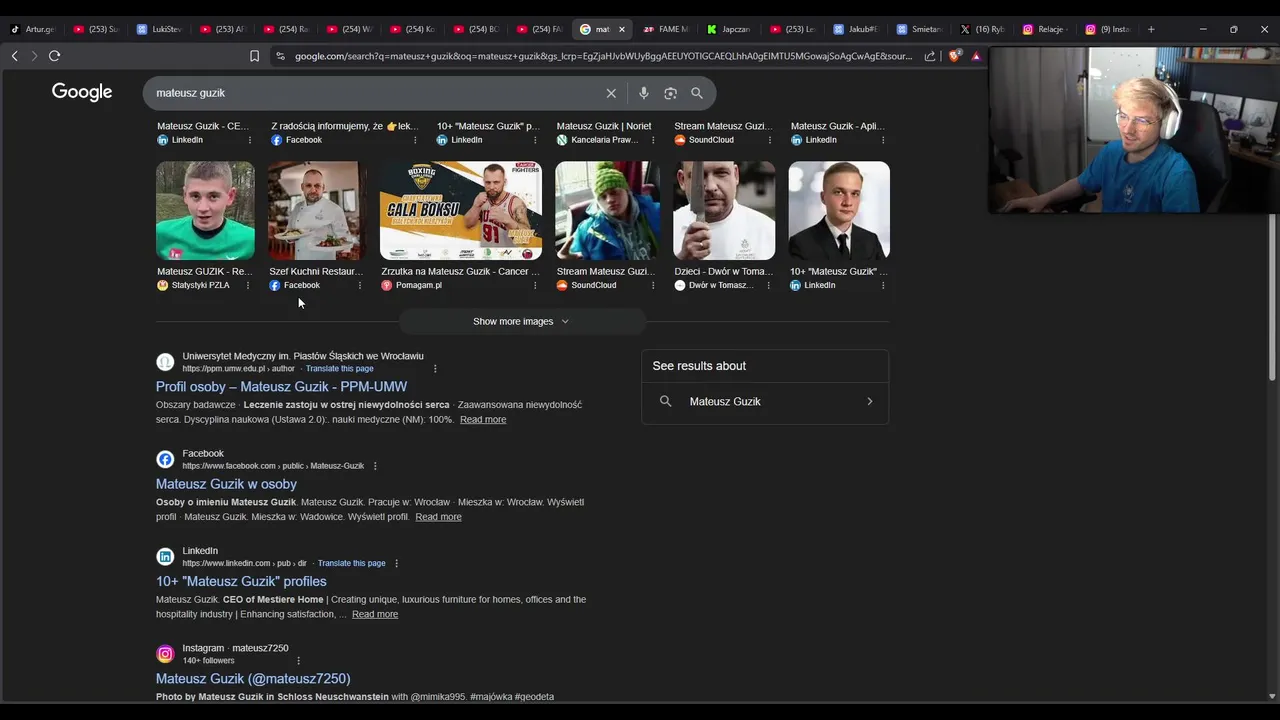Switch to the Japczan Kick tab
Viewport: 1280px width, 720px height.
pos(728,29)
